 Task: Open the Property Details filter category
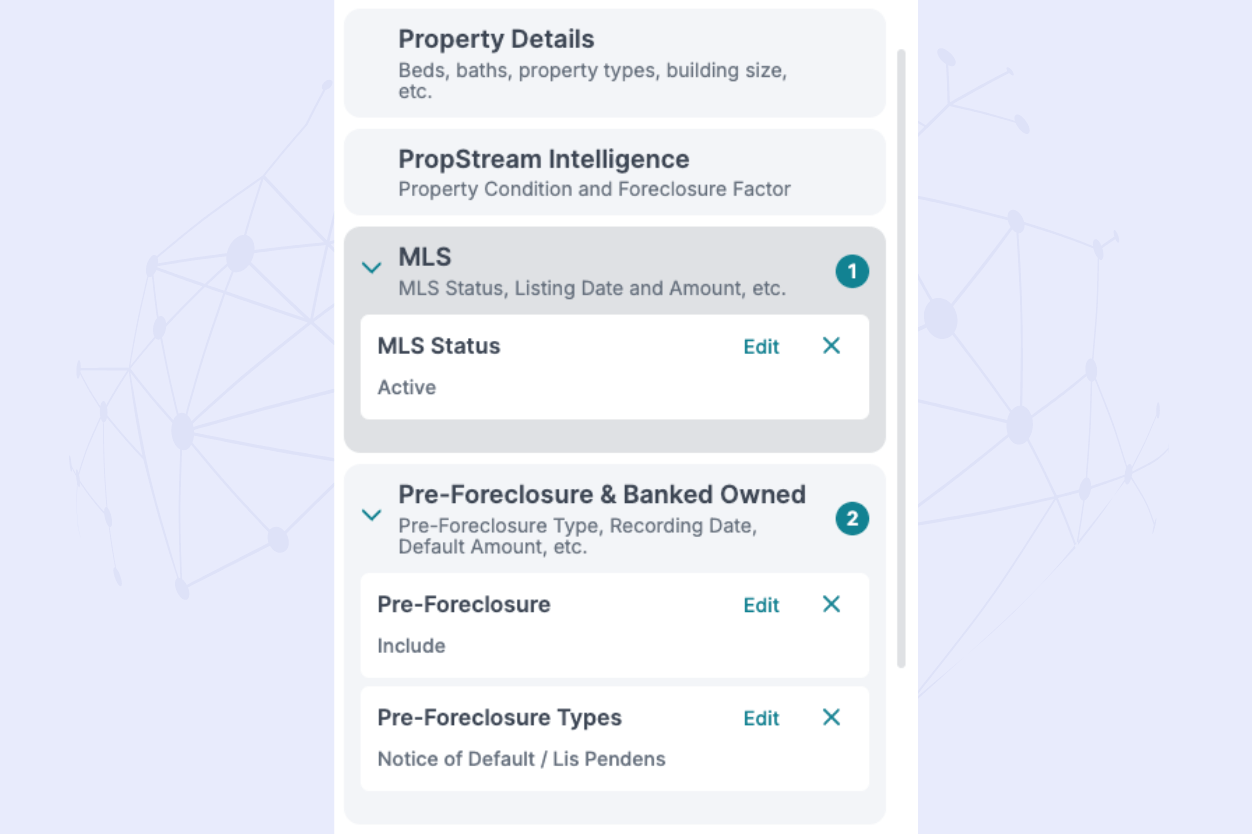(x=615, y=62)
